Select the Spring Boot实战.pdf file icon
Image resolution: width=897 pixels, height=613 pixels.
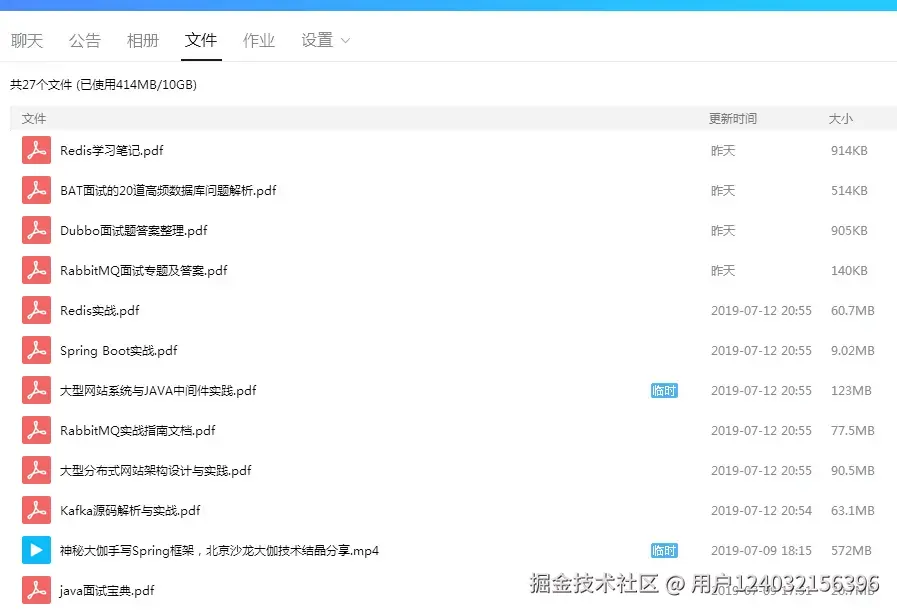point(37,350)
